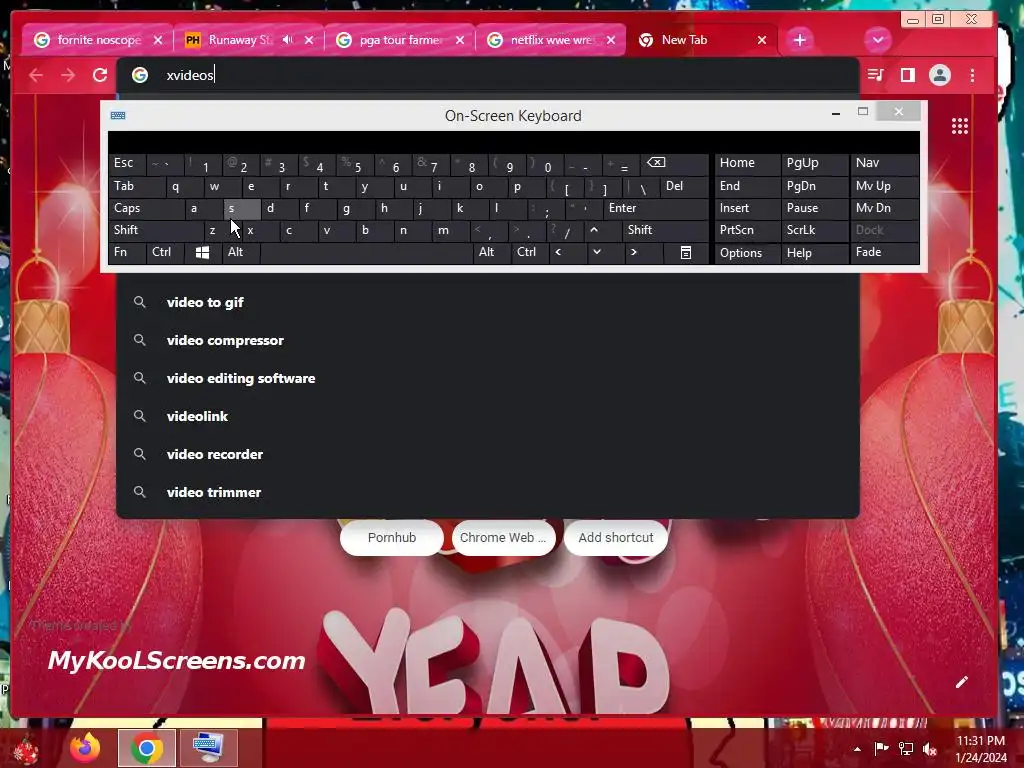Click the space bar key
The image size is (1024, 768).
point(366,252)
